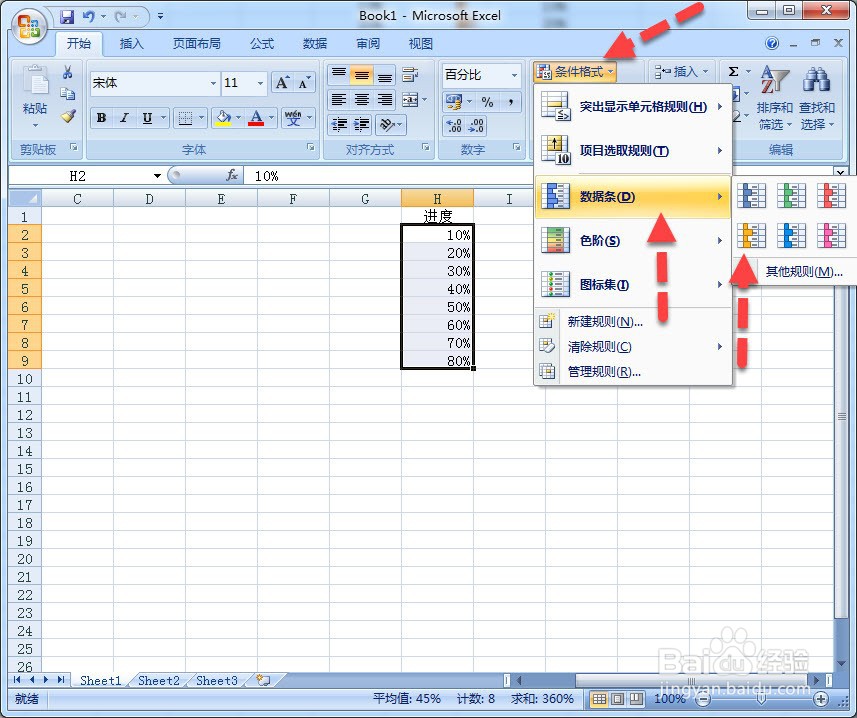857x718 pixels.
Task: Decrease decimal places
Action: point(476,126)
